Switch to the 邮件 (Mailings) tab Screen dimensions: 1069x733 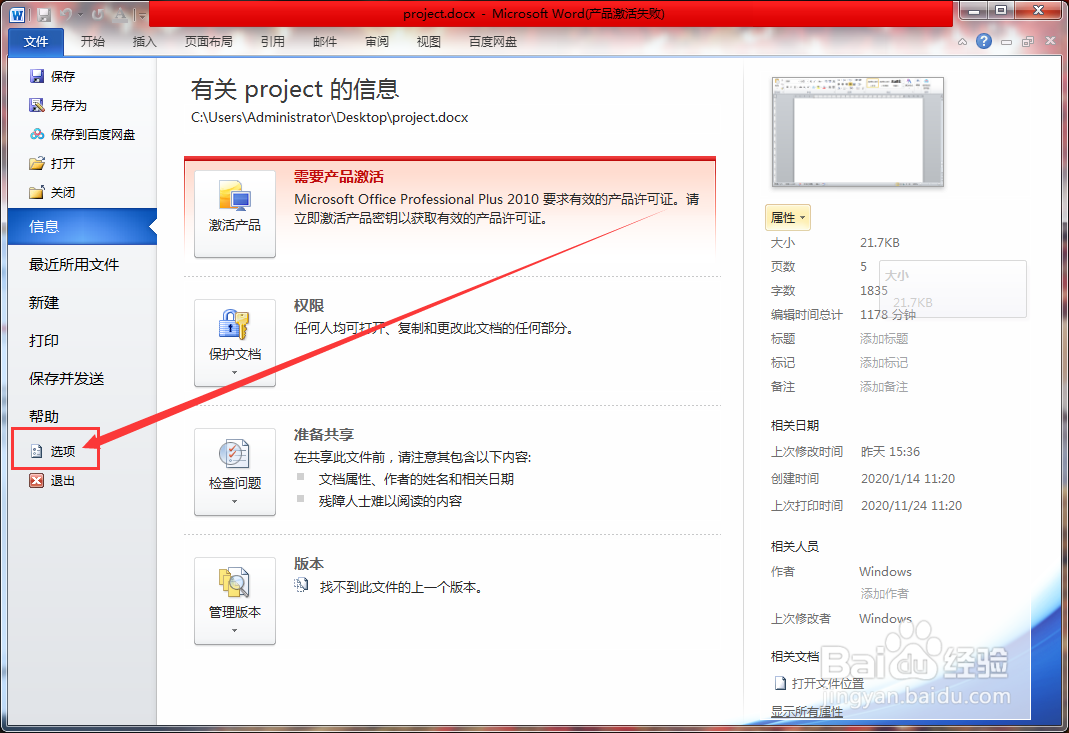pos(325,42)
